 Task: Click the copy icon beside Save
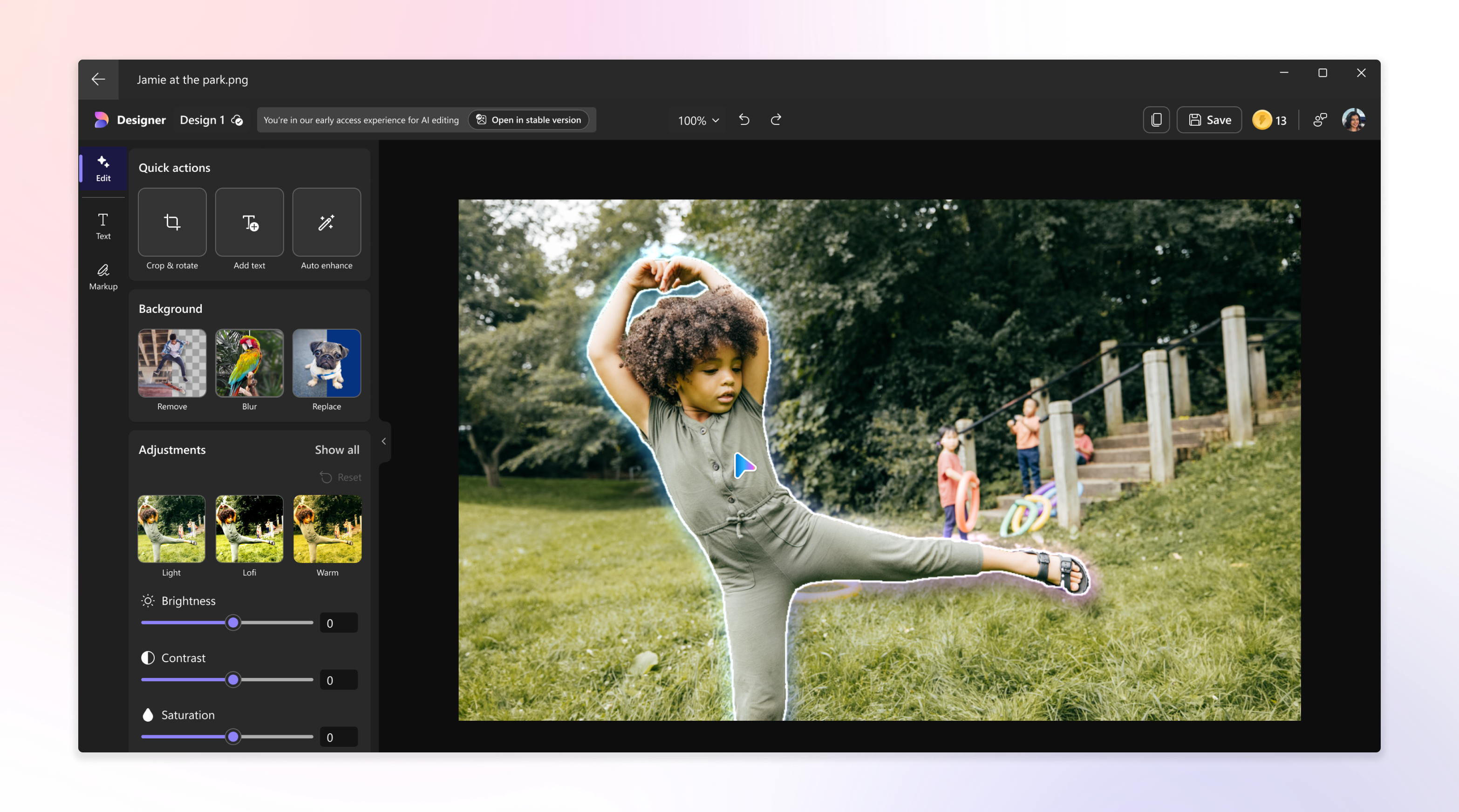click(x=1156, y=120)
